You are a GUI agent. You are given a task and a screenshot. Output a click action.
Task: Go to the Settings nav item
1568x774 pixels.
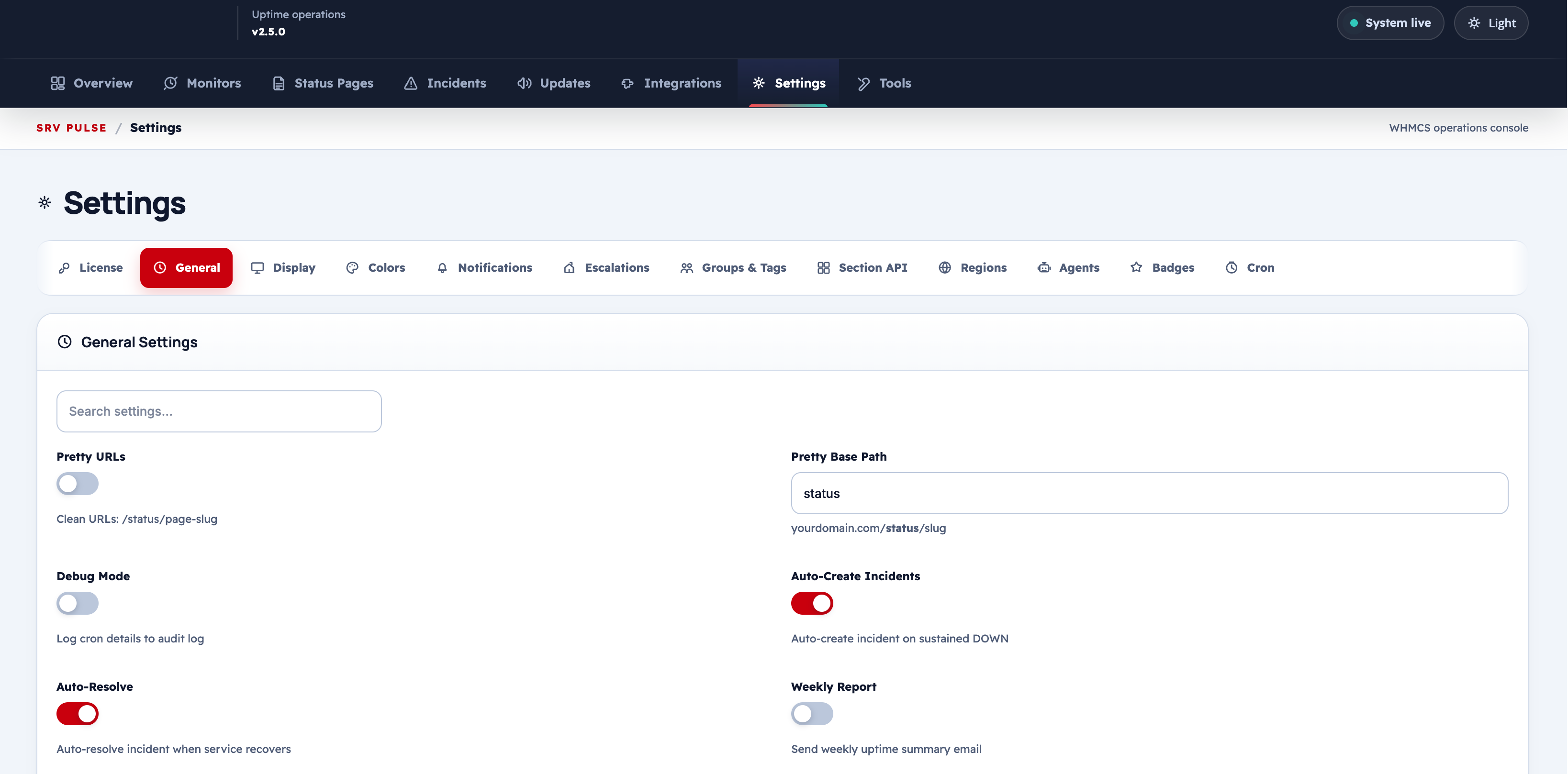788,83
